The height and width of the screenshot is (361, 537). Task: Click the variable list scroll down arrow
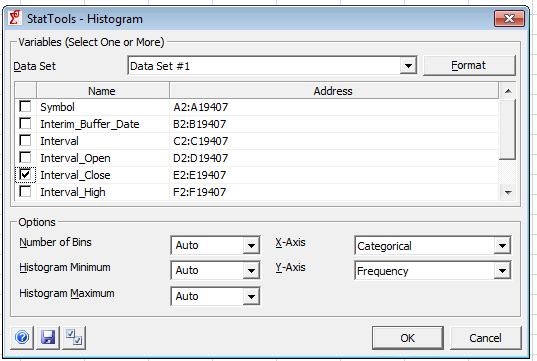click(x=508, y=192)
